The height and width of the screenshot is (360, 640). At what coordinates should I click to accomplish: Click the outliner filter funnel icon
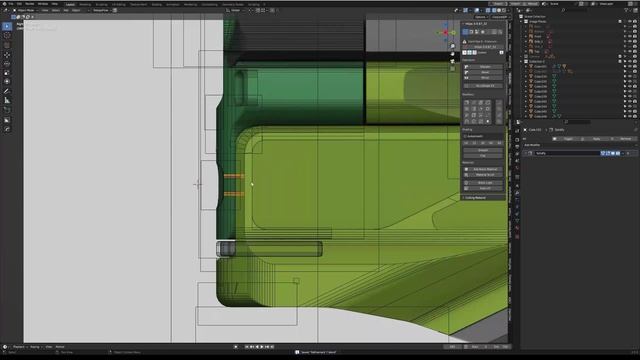click(627, 10)
